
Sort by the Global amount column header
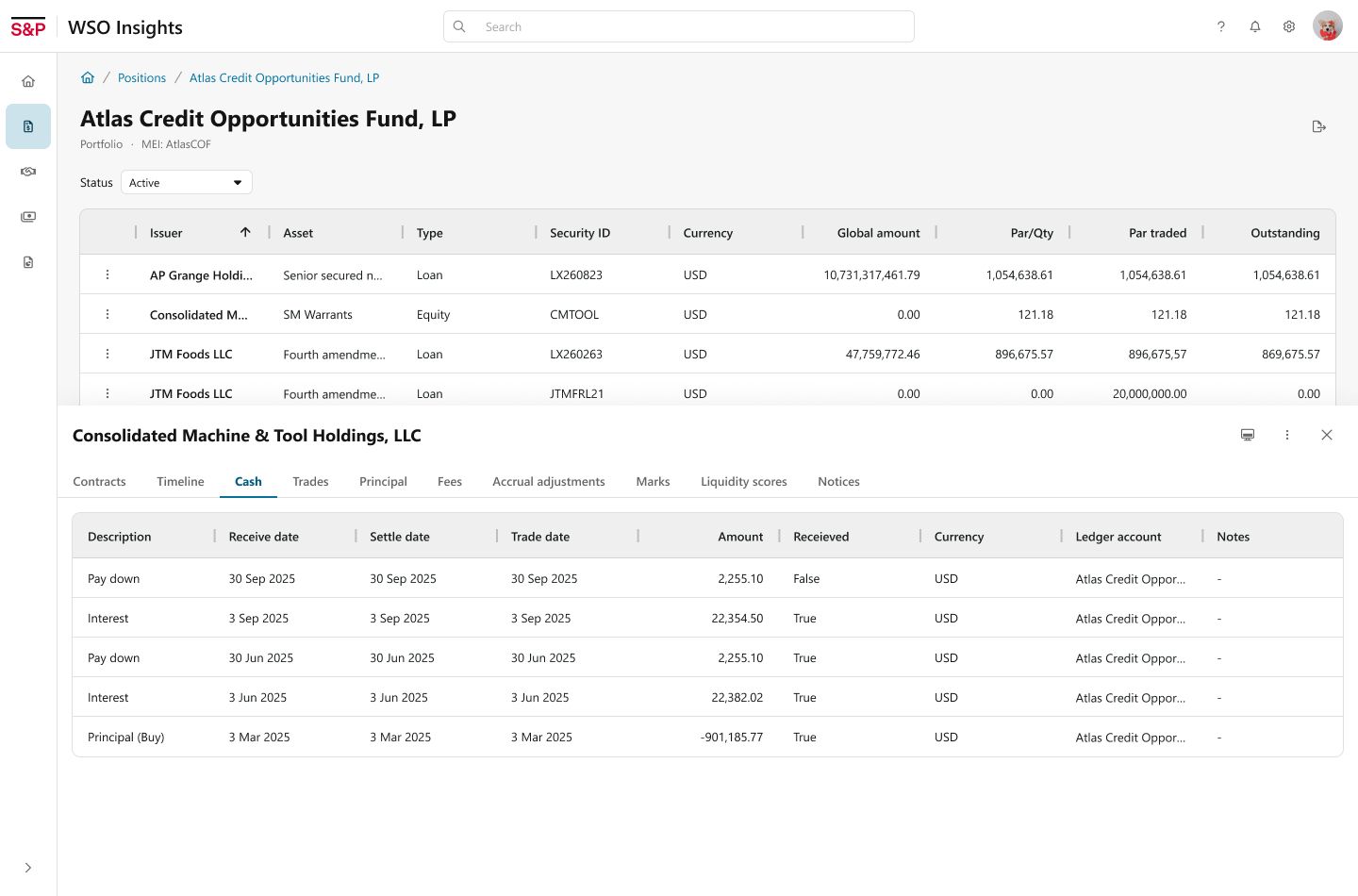click(x=879, y=233)
